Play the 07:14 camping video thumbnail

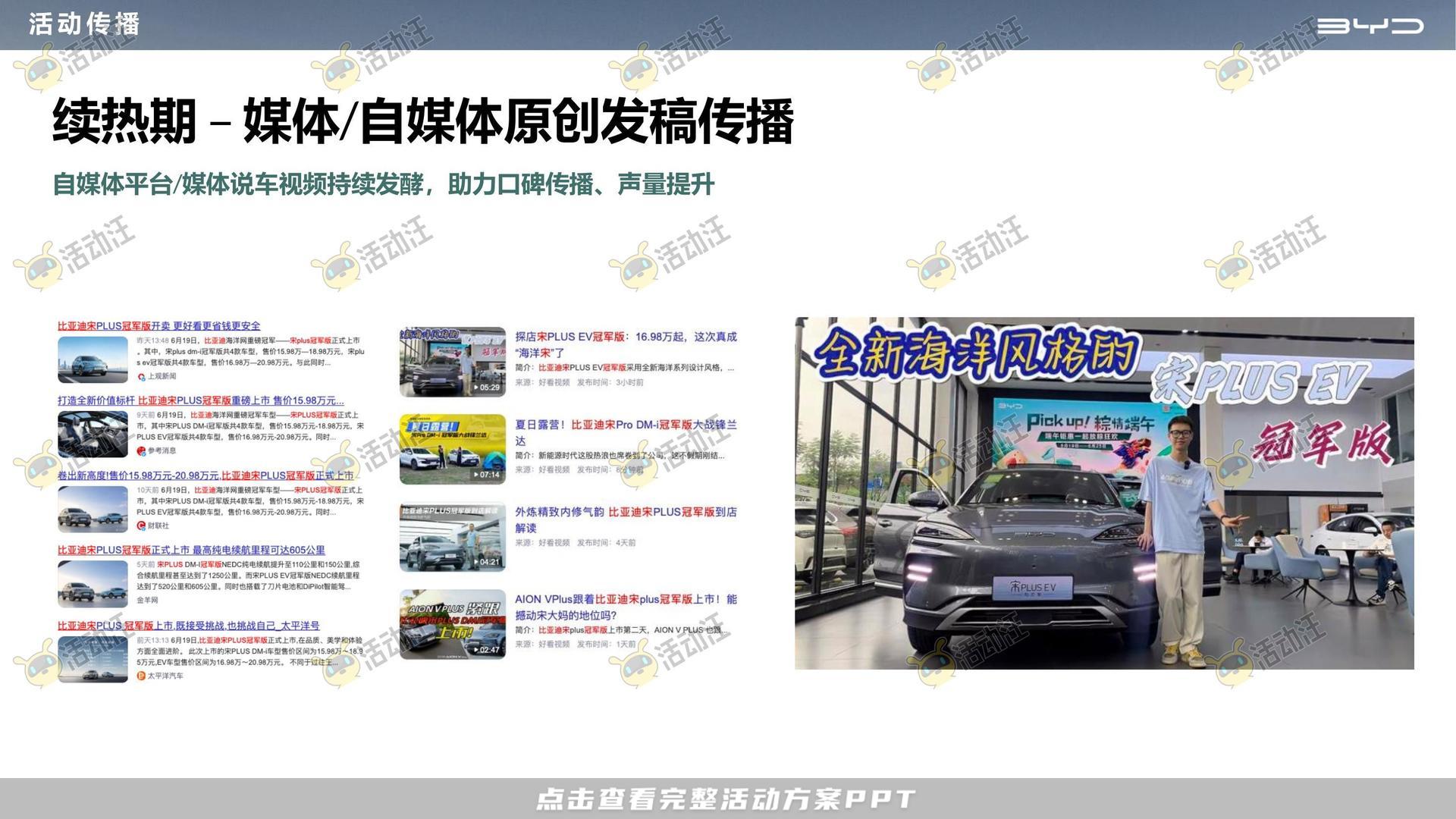[453, 449]
